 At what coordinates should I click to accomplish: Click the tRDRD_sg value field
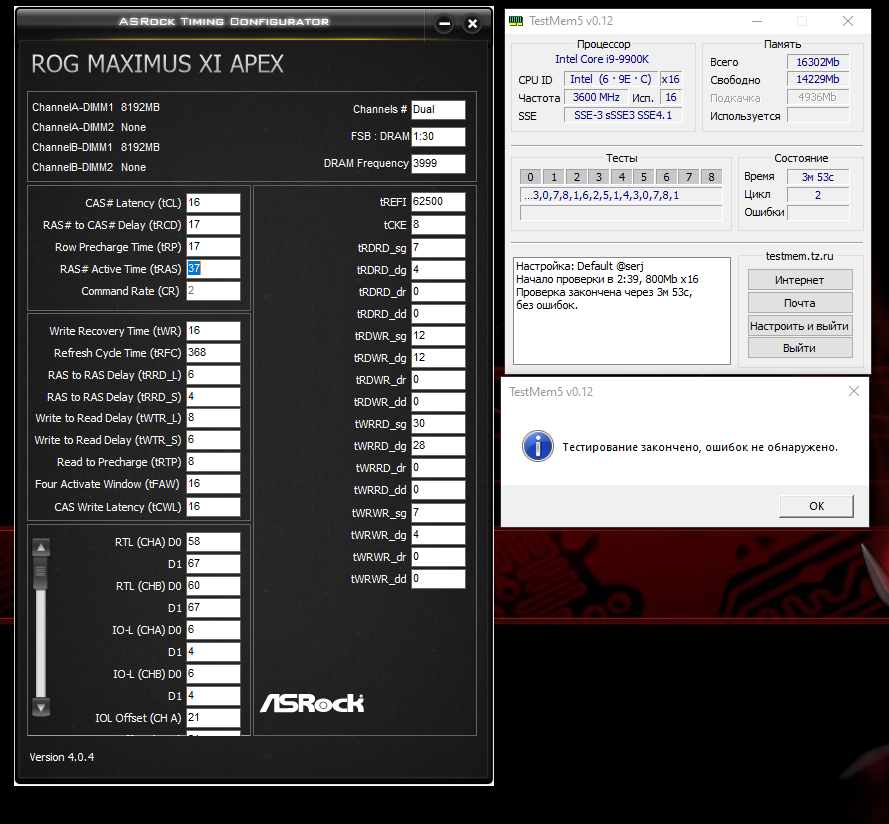438,248
